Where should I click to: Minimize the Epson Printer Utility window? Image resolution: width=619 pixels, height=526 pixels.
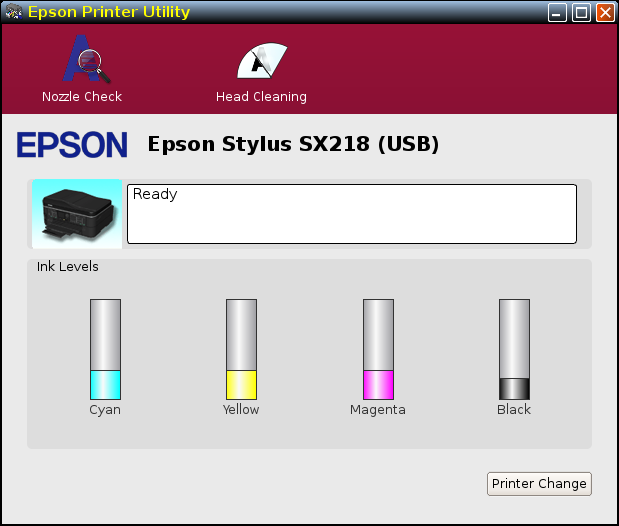point(557,12)
